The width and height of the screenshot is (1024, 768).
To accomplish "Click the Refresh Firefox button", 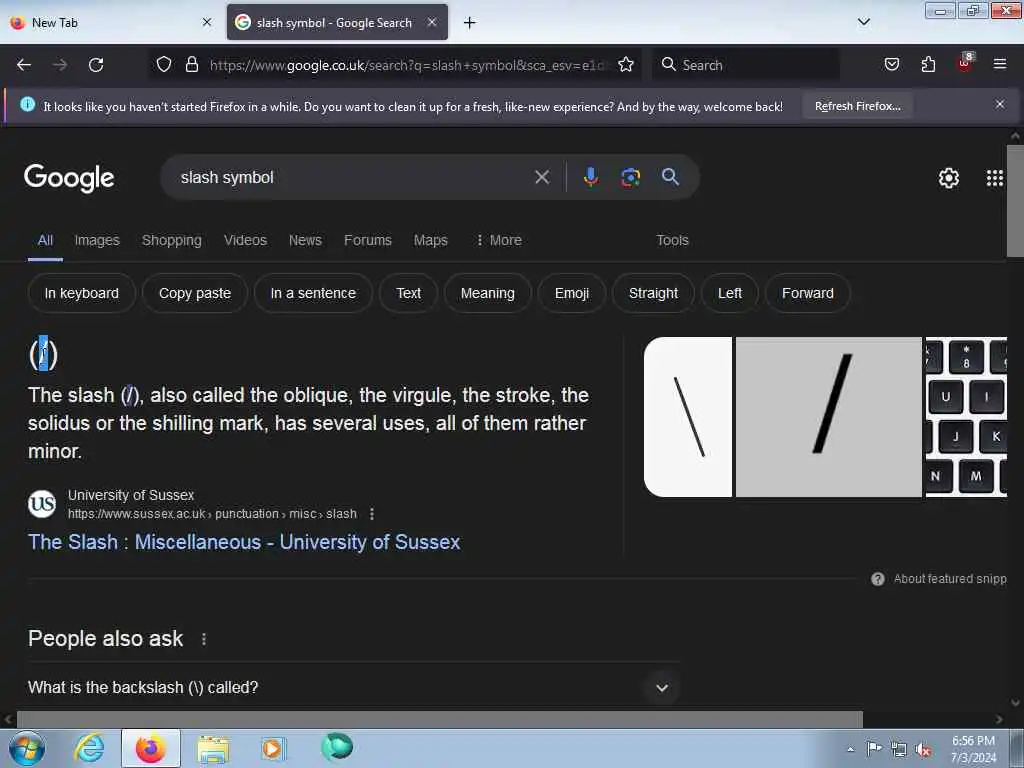I will click(857, 106).
